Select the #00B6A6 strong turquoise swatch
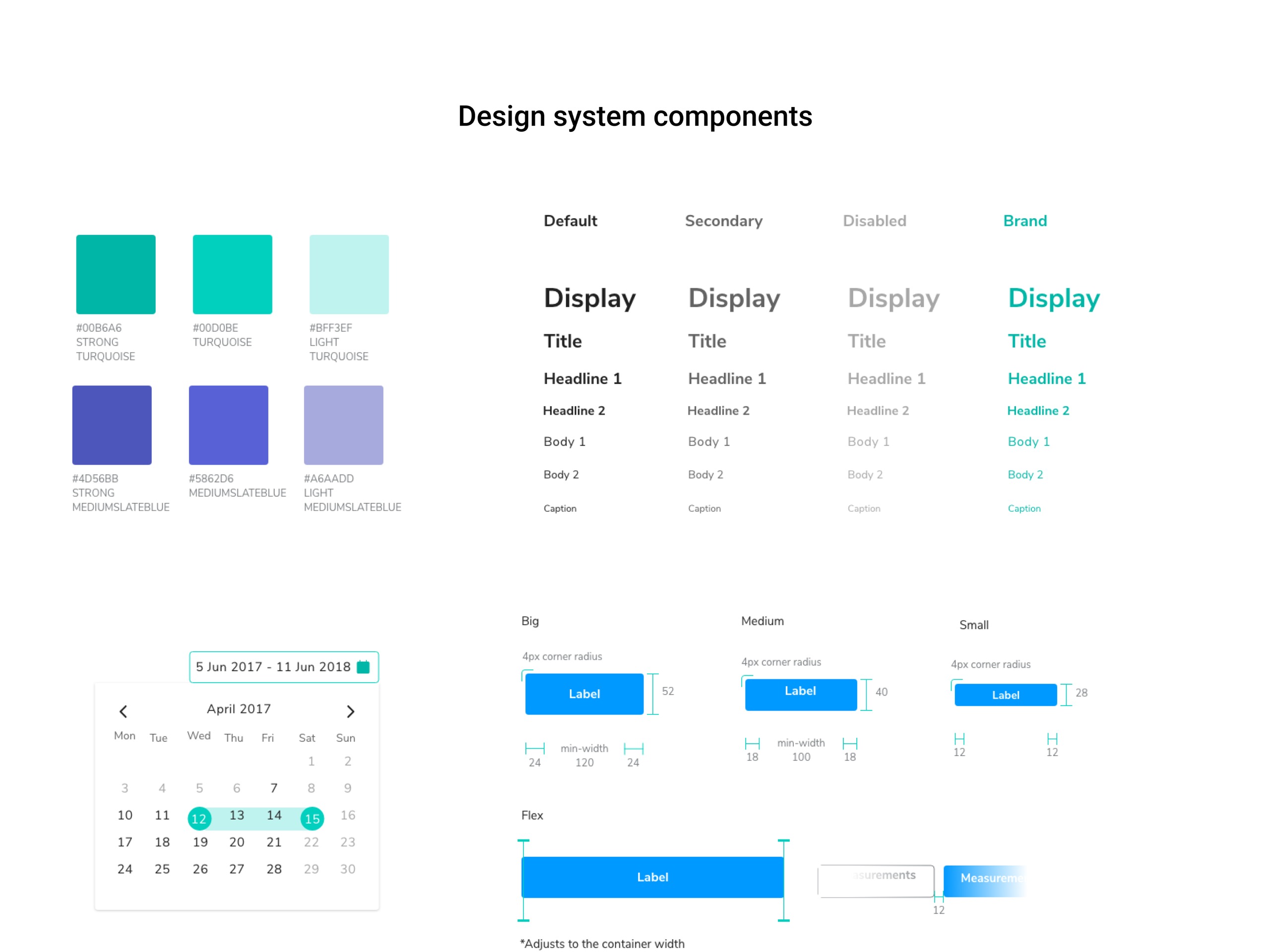Viewport: 1270px width, 952px height. point(116,274)
